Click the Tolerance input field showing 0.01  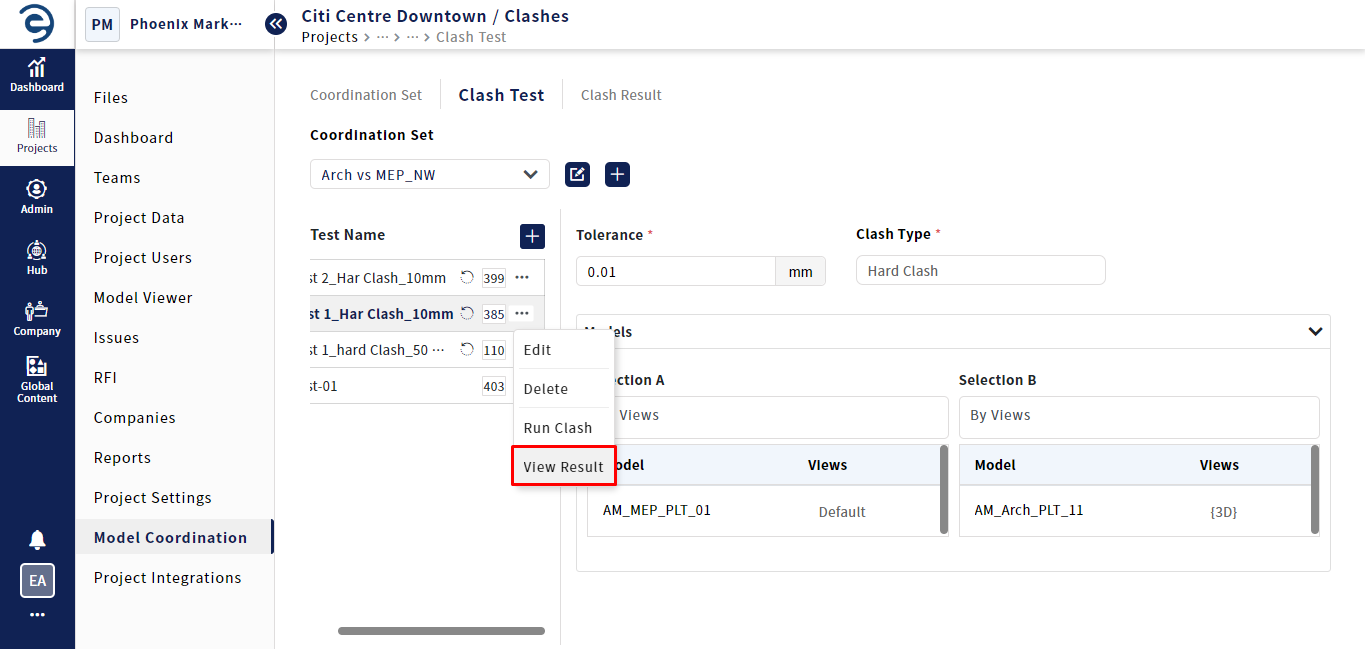coord(676,271)
